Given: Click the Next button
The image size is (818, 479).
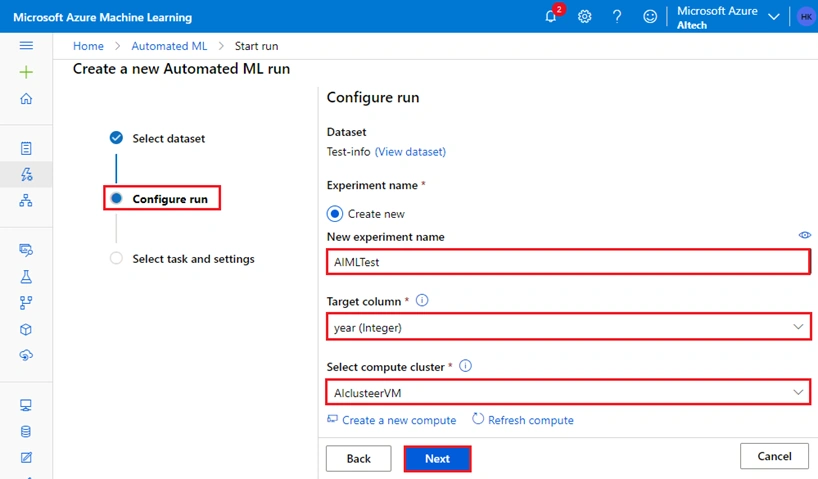Looking at the screenshot, I should 437,459.
